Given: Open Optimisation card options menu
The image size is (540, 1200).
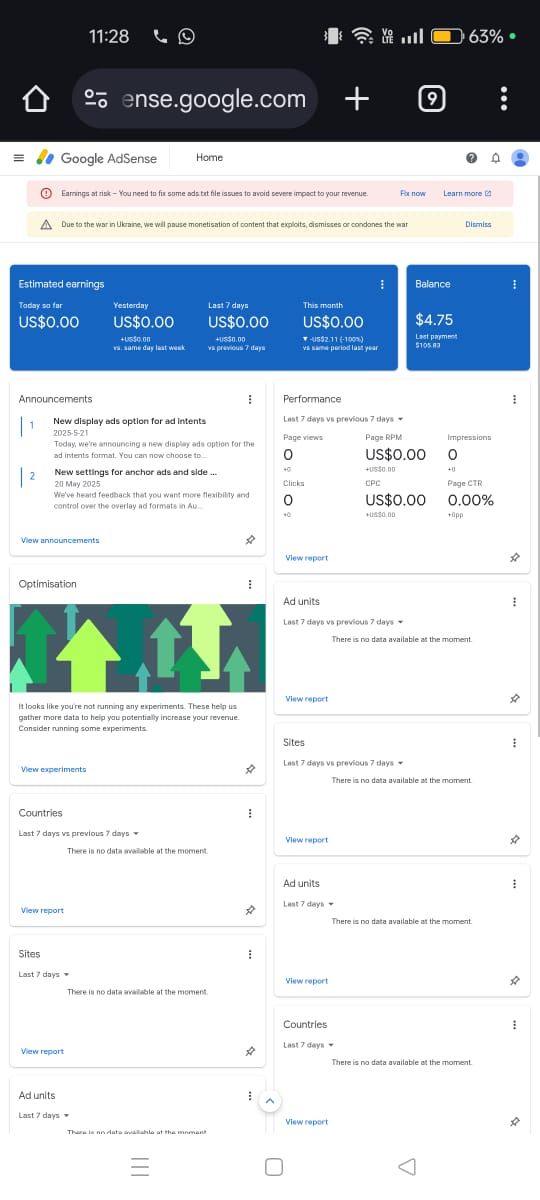Looking at the screenshot, I should 250,584.
